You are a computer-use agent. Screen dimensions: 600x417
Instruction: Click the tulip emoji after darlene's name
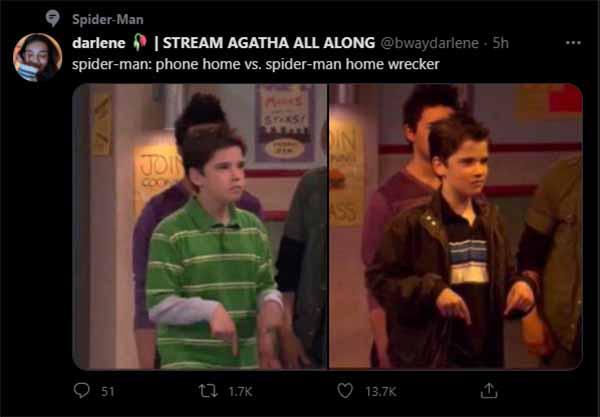140,42
